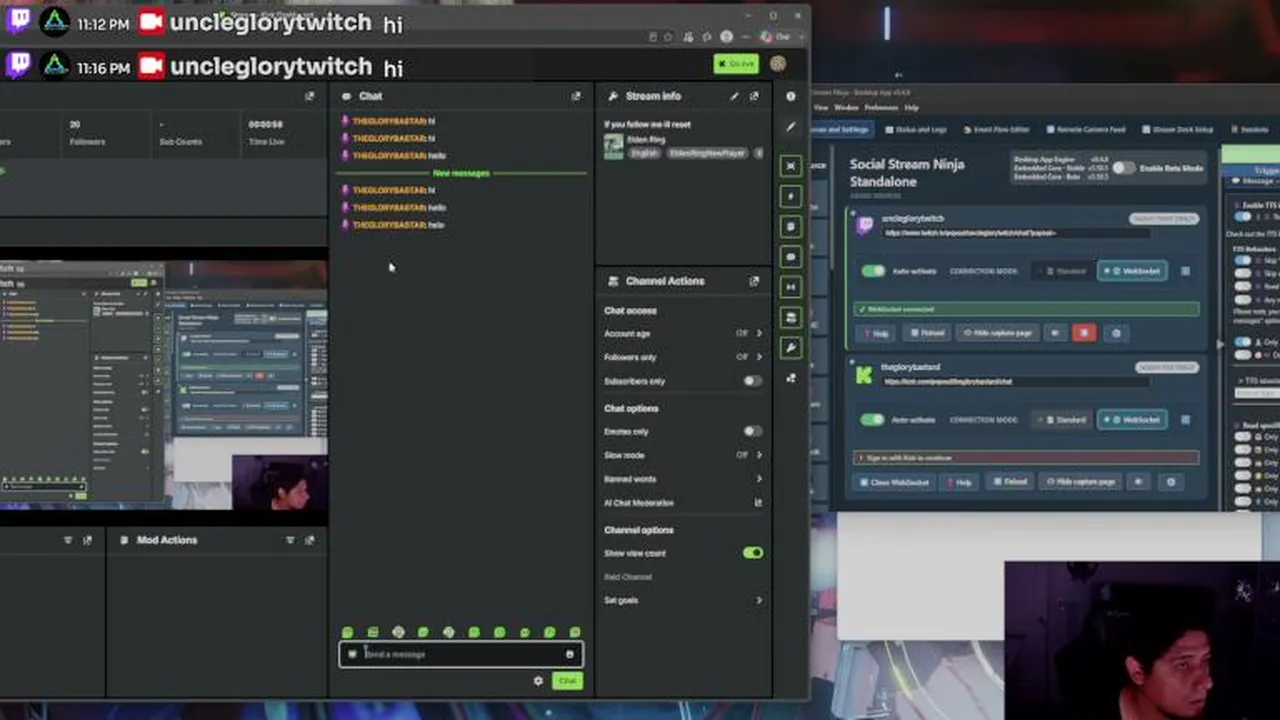Pop out the Mod Actions panel

coord(310,540)
